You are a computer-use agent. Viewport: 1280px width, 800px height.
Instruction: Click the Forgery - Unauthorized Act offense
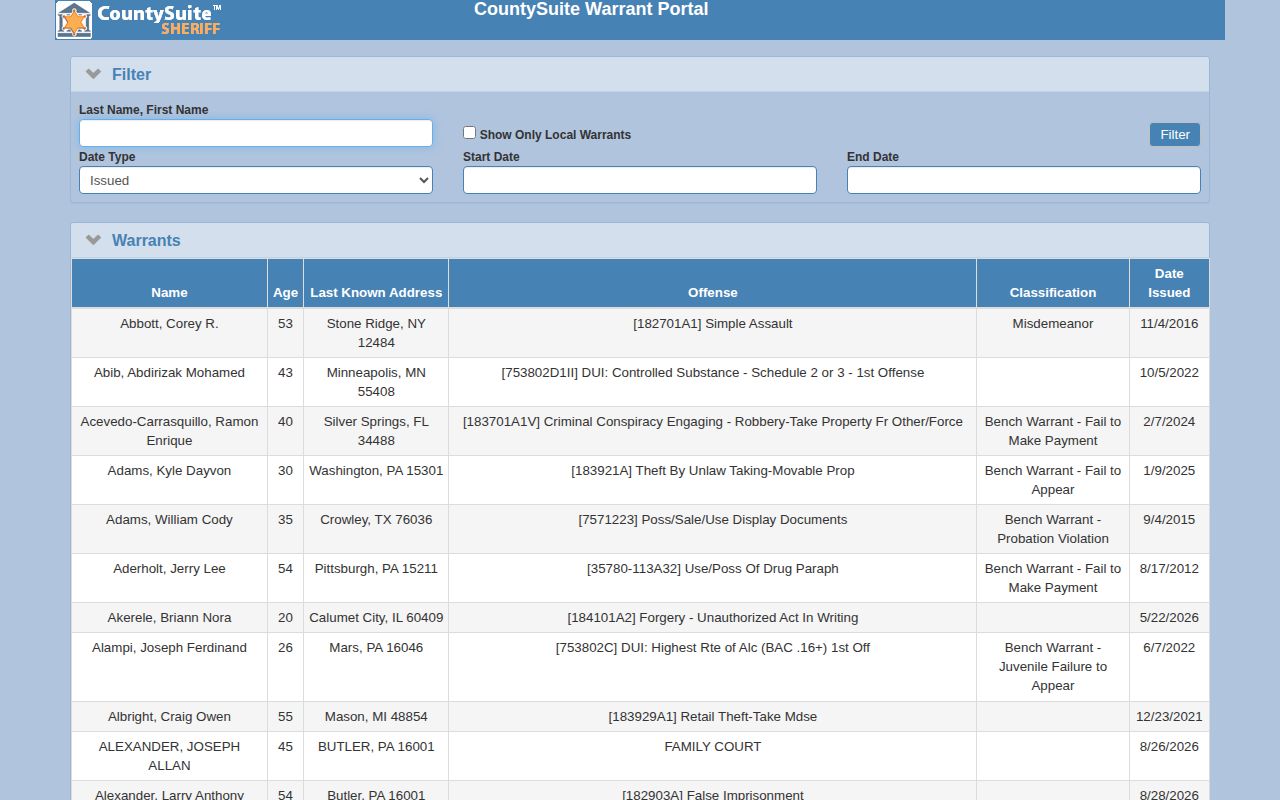[712, 618]
